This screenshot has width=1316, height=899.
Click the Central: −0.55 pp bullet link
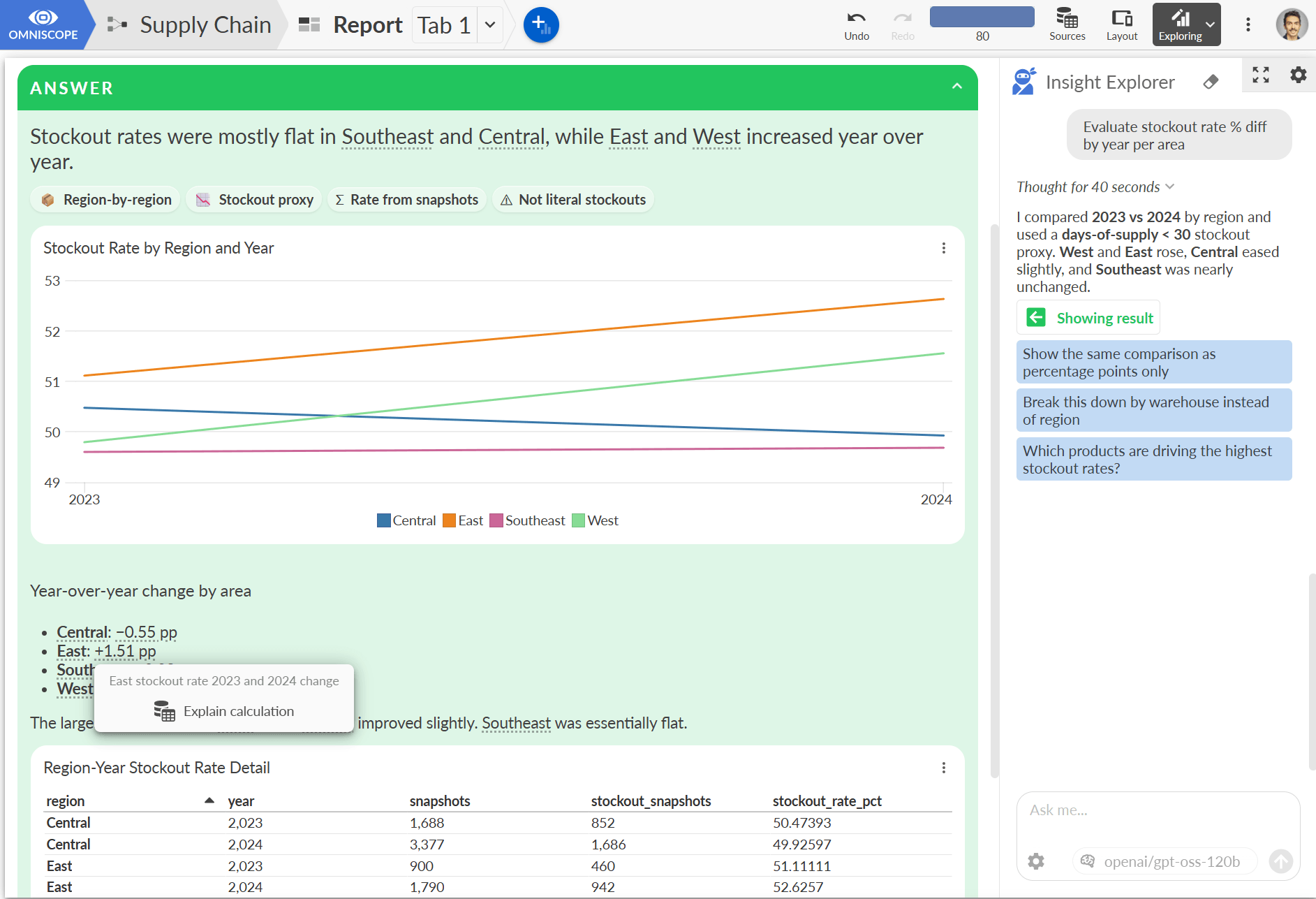click(x=117, y=632)
